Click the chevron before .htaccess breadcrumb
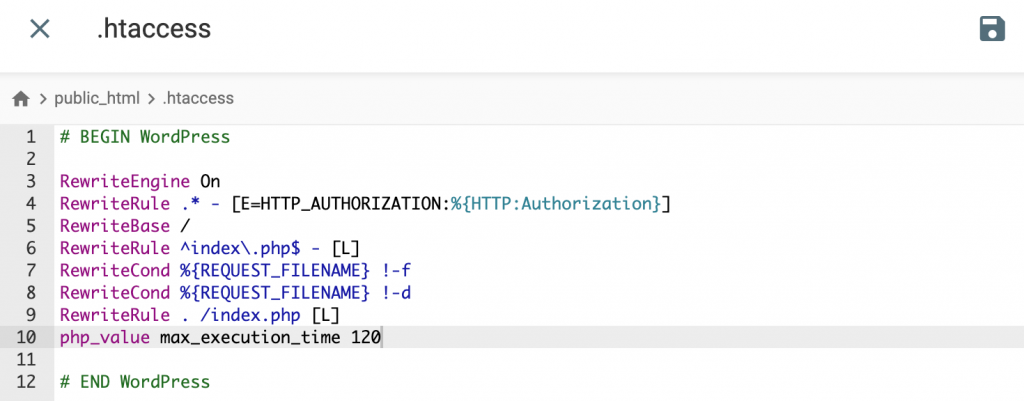This screenshot has width=1024, height=401. pyautogui.click(x=151, y=98)
